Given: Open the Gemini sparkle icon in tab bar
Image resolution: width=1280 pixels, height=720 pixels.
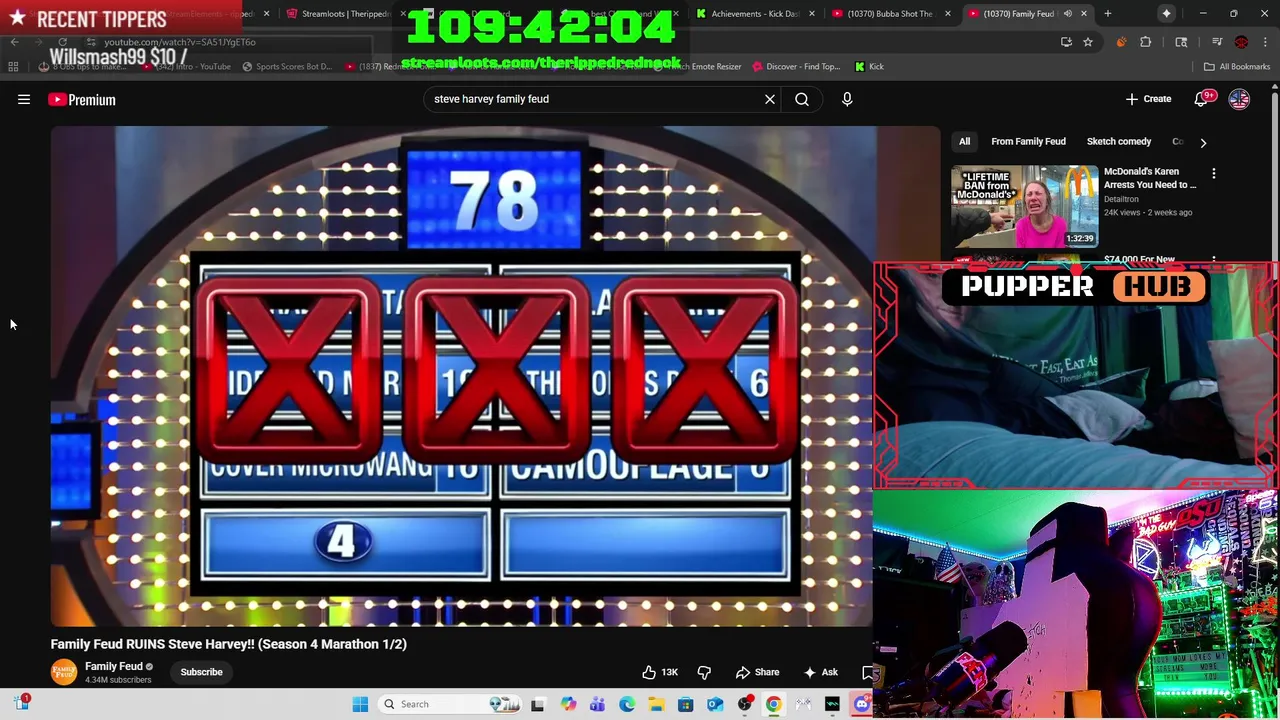Looking at the screenshot, I should (x=1166, y=14).
